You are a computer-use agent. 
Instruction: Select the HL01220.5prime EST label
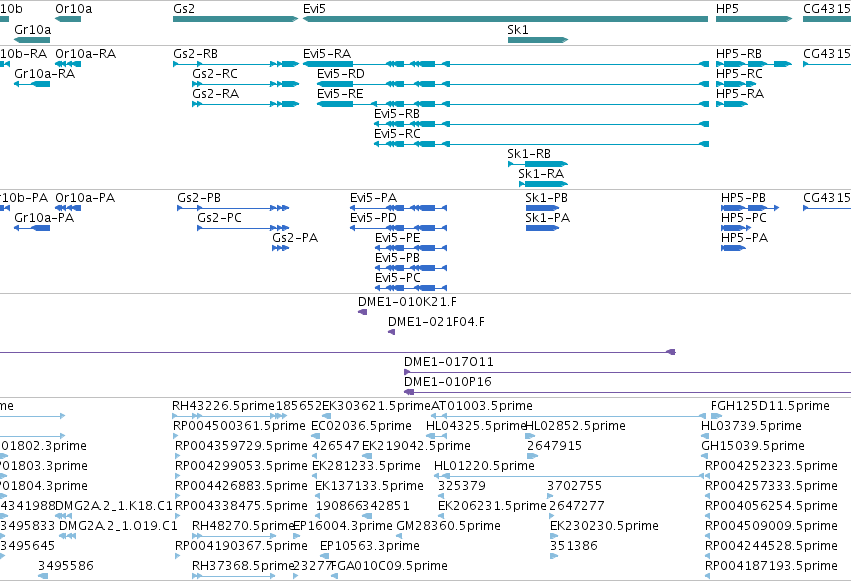coord(484,467)
